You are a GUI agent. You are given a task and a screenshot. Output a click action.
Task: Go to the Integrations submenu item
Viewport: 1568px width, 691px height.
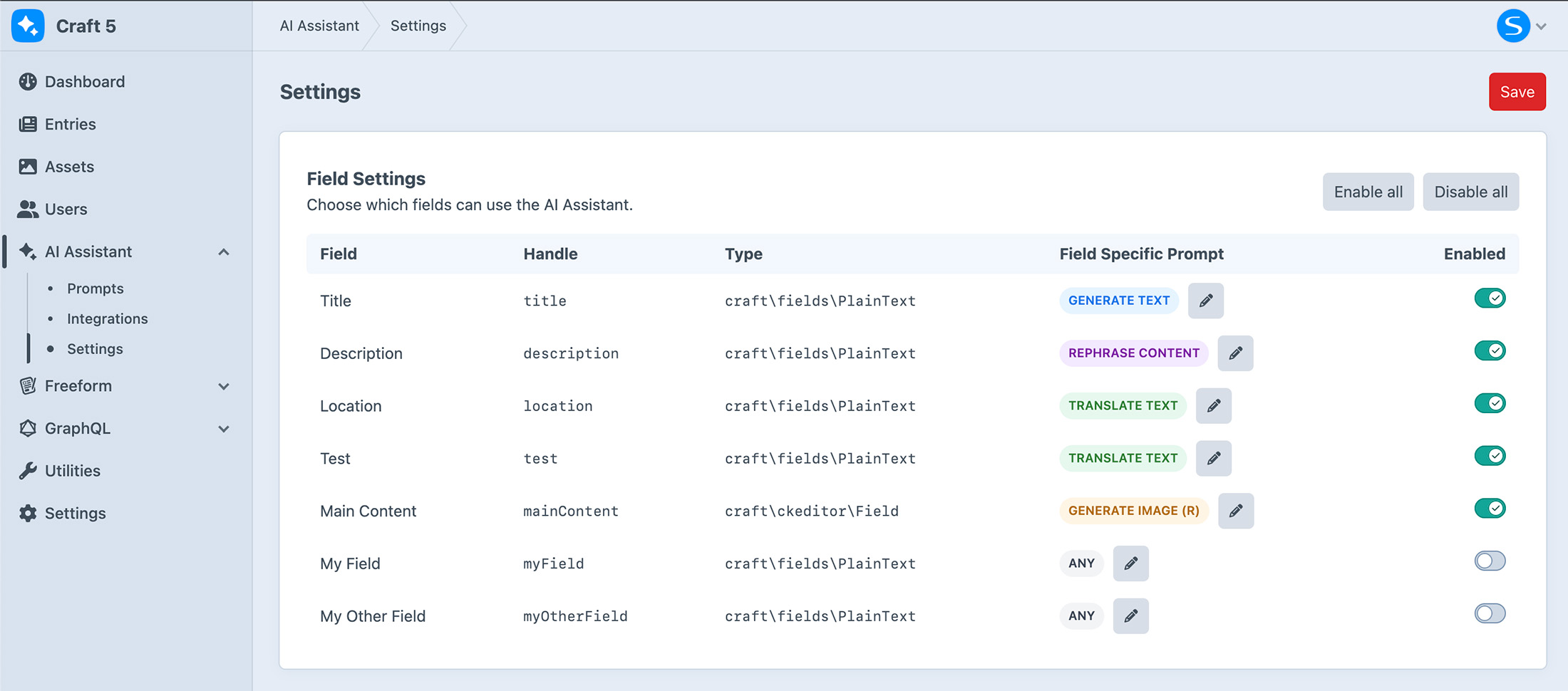coord(108,318)
